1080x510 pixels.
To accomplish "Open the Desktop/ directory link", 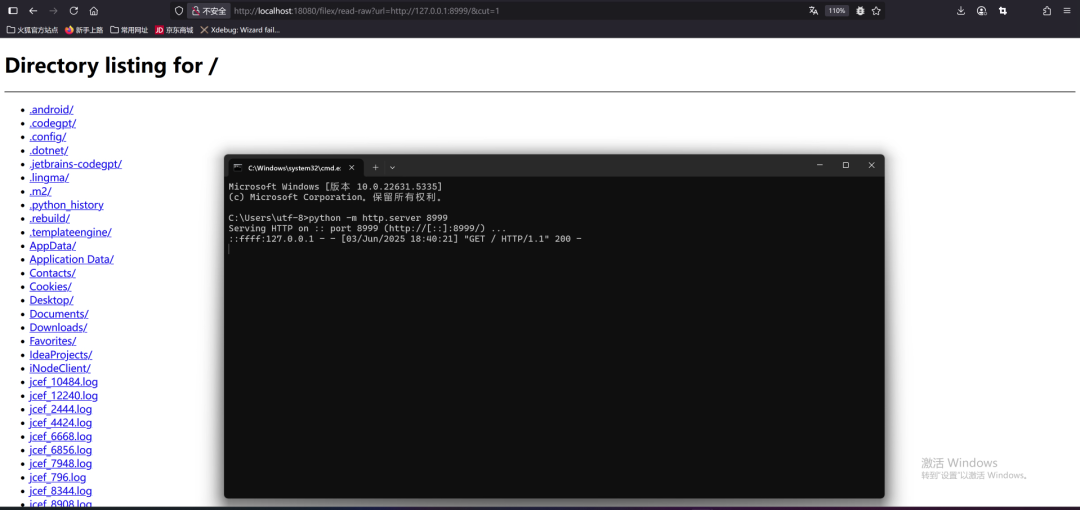I will tap(51, 300).
